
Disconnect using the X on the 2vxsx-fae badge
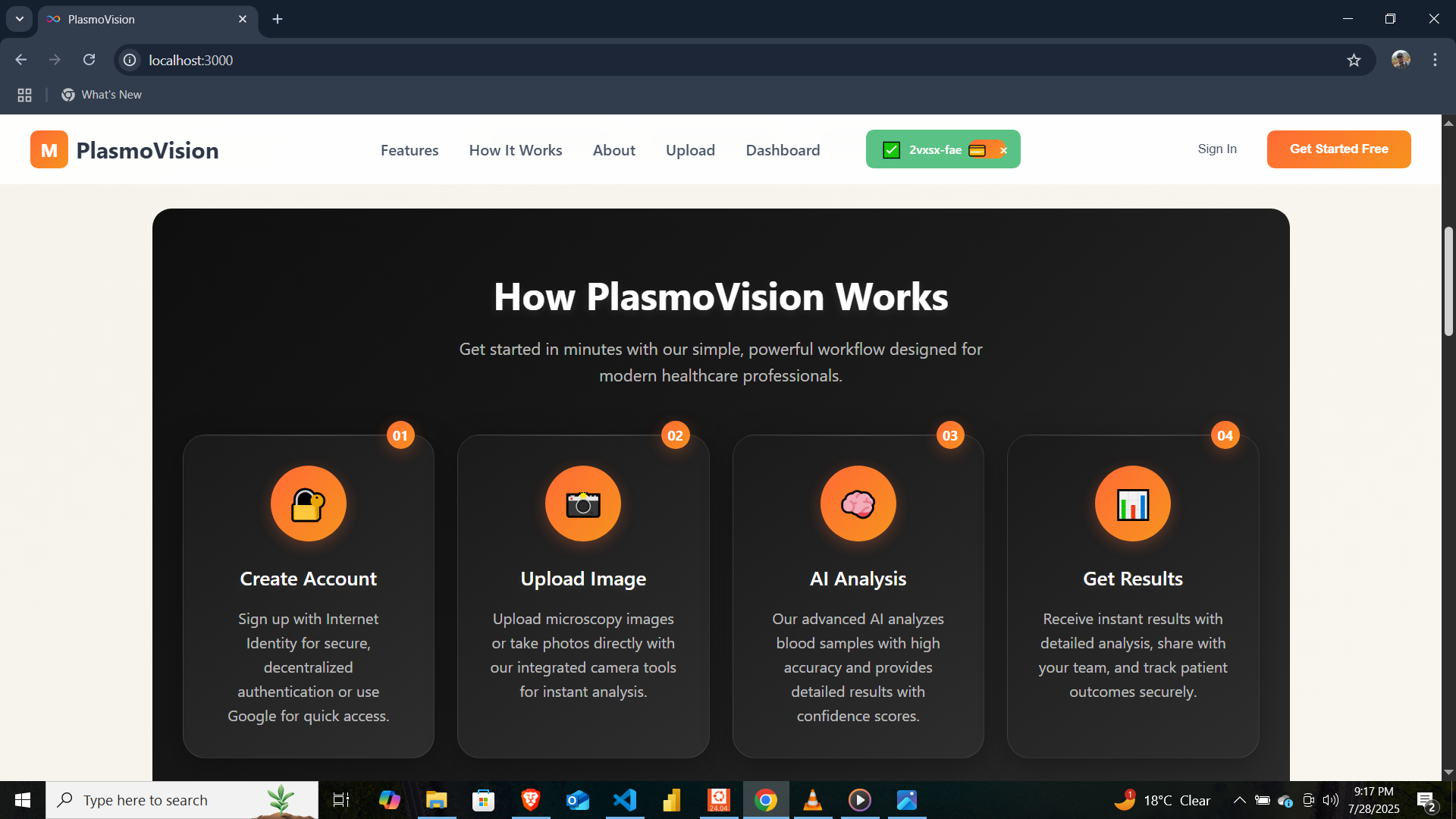[x=1003, y=150]
